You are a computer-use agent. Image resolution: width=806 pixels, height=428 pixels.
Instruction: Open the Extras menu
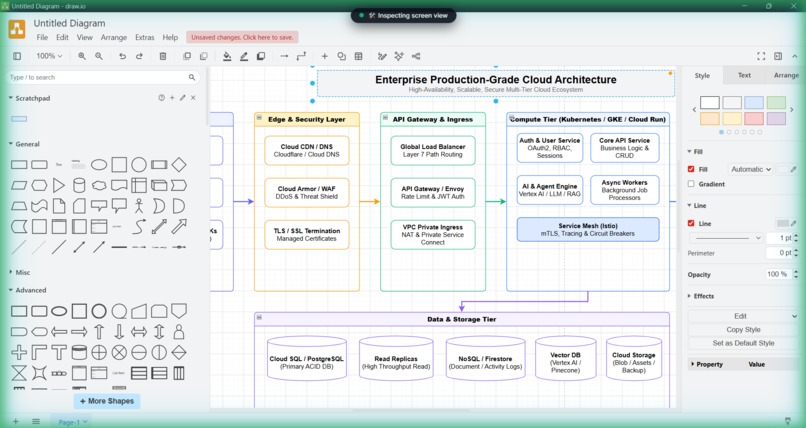144,38
